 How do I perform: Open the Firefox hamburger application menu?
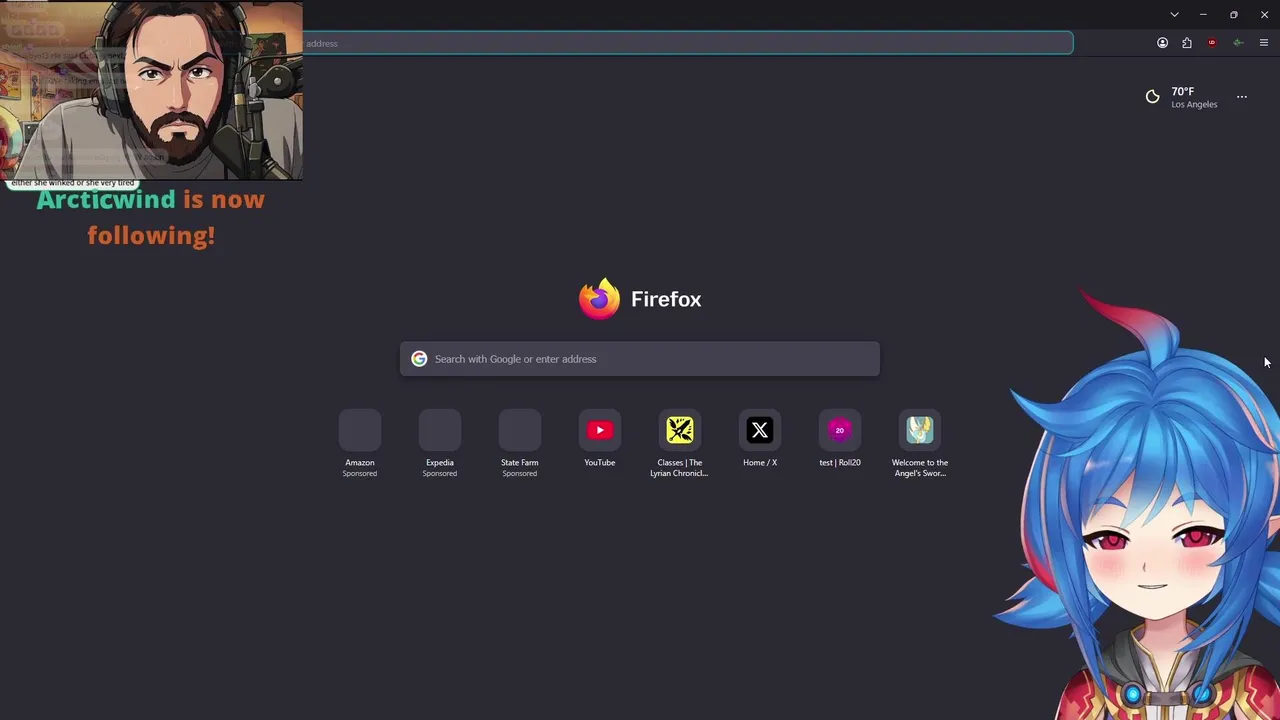[1264, 43]
